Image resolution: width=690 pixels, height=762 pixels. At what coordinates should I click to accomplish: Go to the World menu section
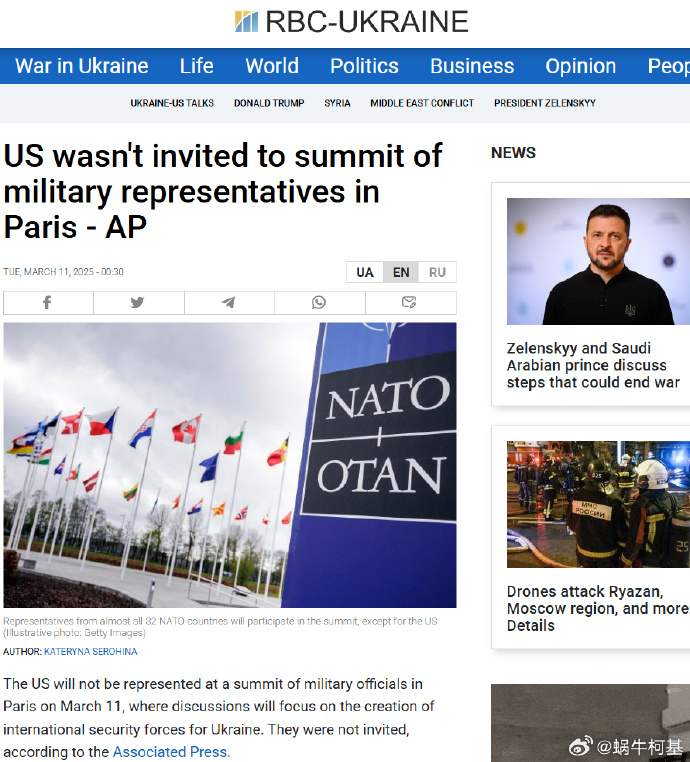point(272,66)
